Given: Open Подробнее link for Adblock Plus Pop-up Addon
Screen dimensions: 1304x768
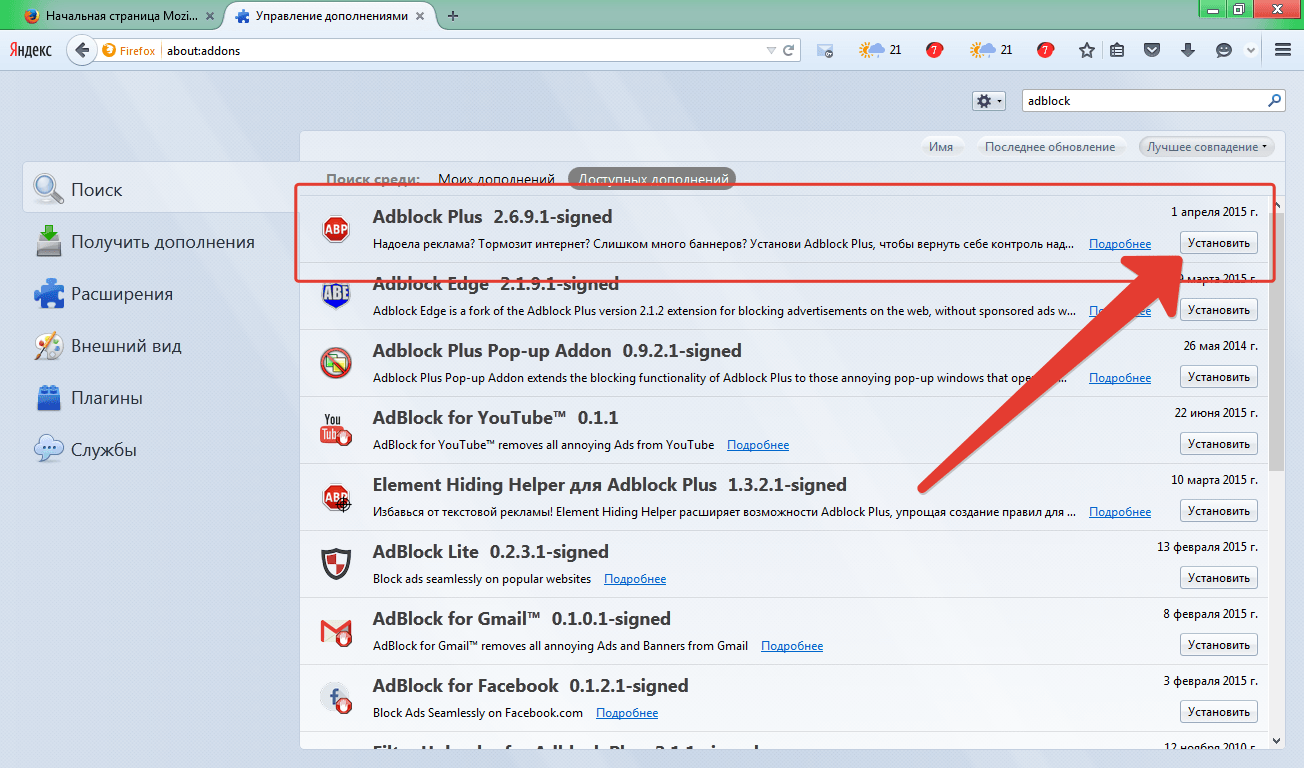Looking at the screenshot, I should point(1120,378).
